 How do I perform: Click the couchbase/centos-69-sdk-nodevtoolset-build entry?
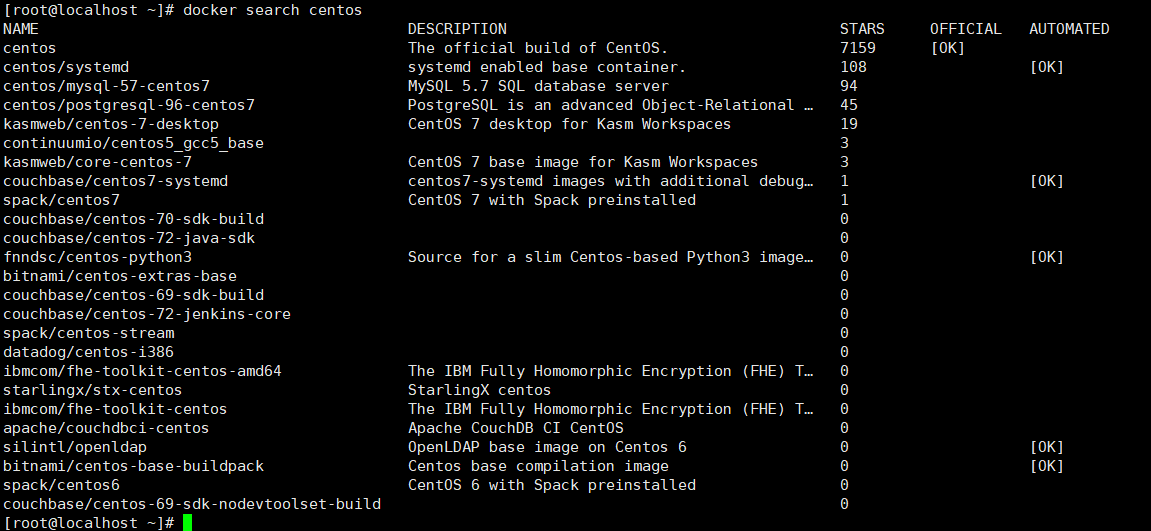(192, 504)
